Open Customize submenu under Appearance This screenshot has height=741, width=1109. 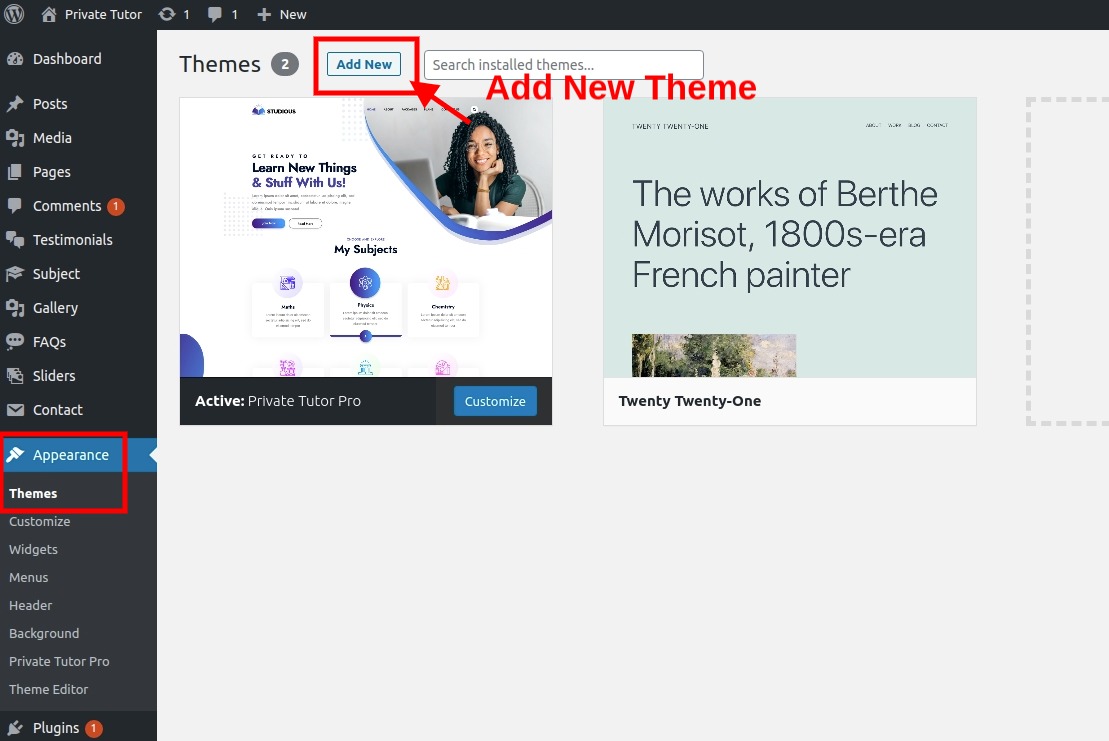click(40, 522)
